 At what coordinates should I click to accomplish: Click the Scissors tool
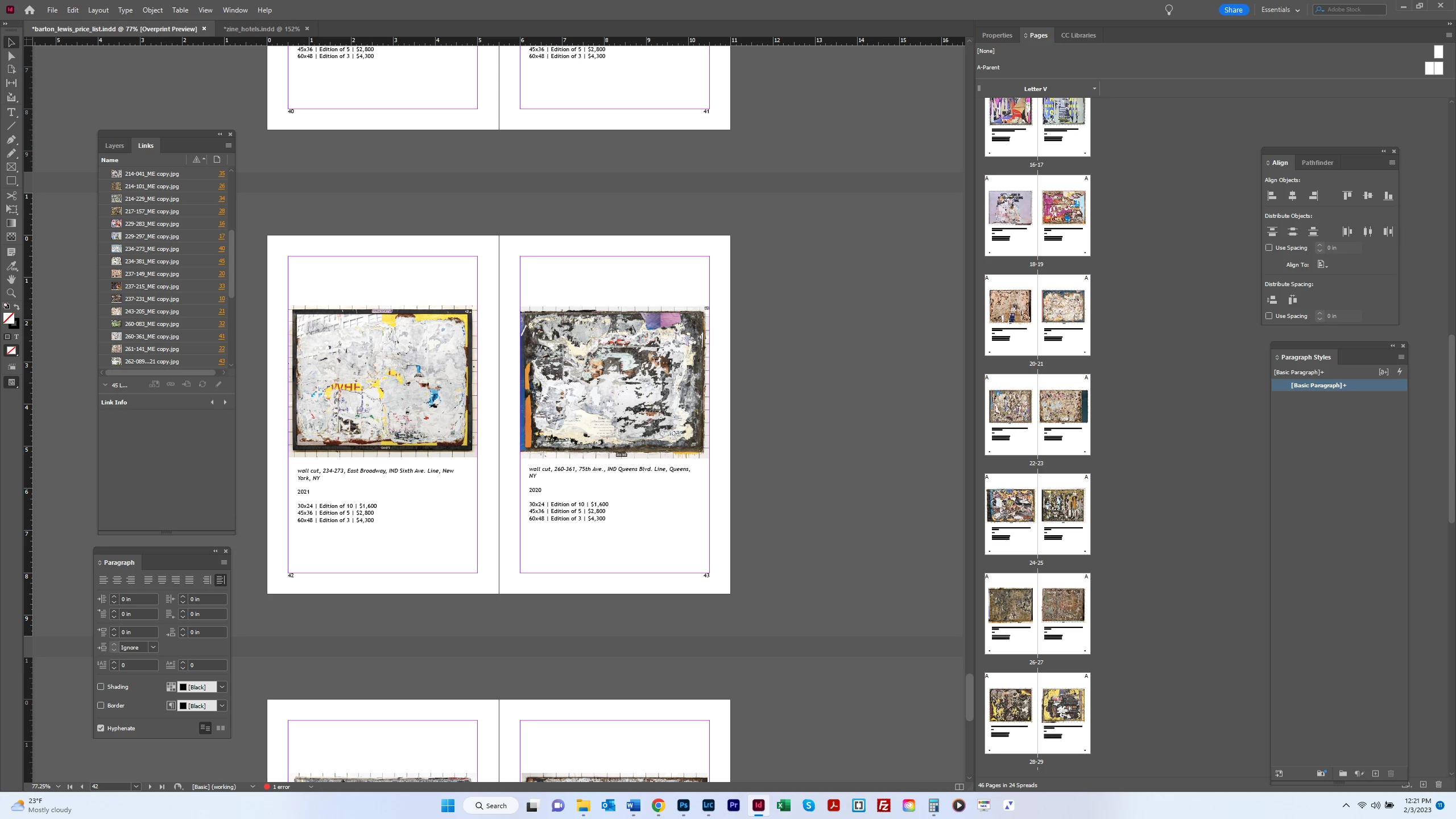[x=11, y=195]
